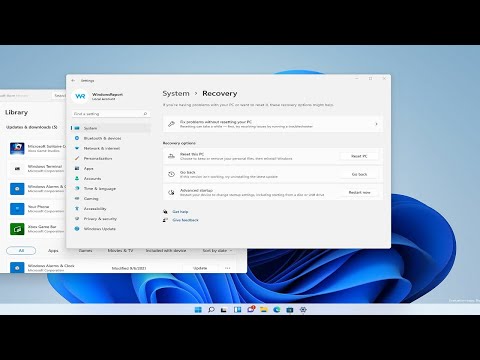This screenshot has height=360, width=480.
Task: Open Privacy & security settings
Action: (111, 219)
